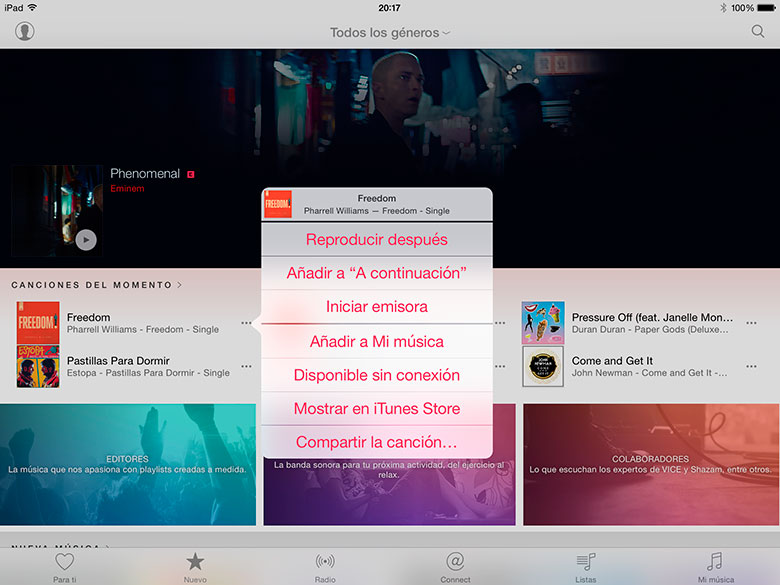Screen dimensions: 780x585
Task: Switch to the Nuevo tab
Action: tap(195, 568)
